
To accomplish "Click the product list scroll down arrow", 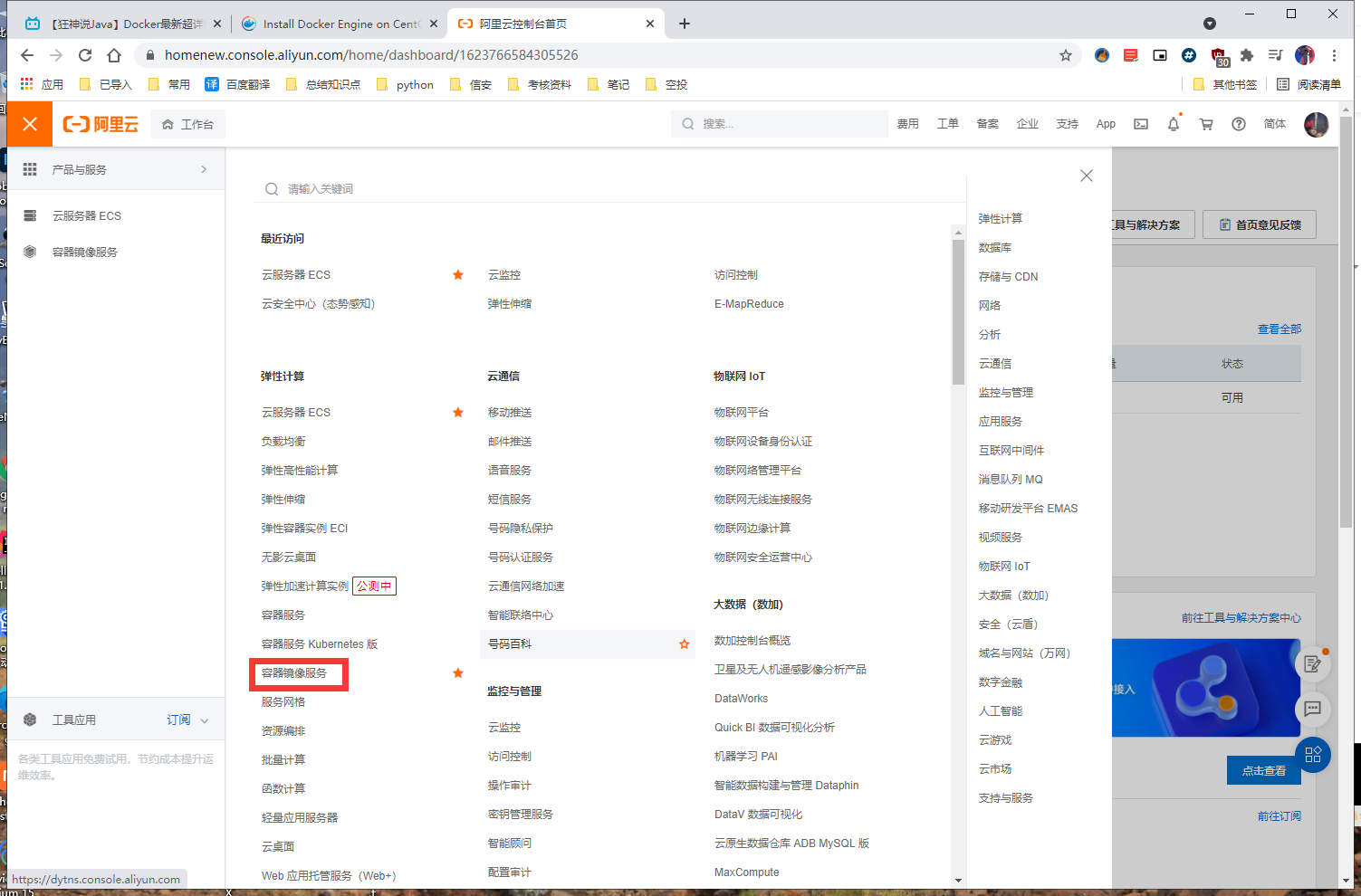I will tap(958, 881).
